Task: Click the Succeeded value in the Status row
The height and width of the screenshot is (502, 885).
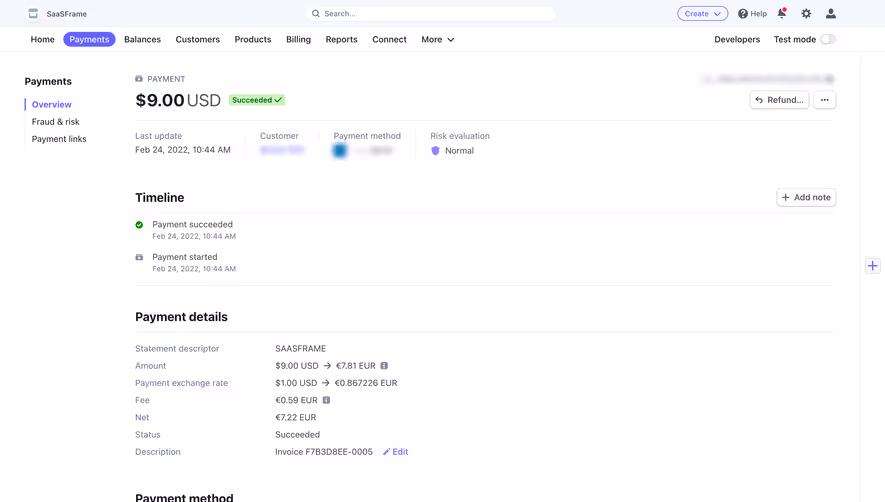Action: 297,435
